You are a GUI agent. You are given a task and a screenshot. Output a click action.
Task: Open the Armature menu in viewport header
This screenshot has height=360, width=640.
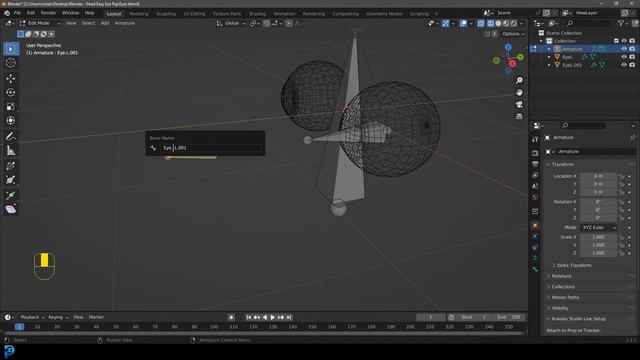[125, 23]
